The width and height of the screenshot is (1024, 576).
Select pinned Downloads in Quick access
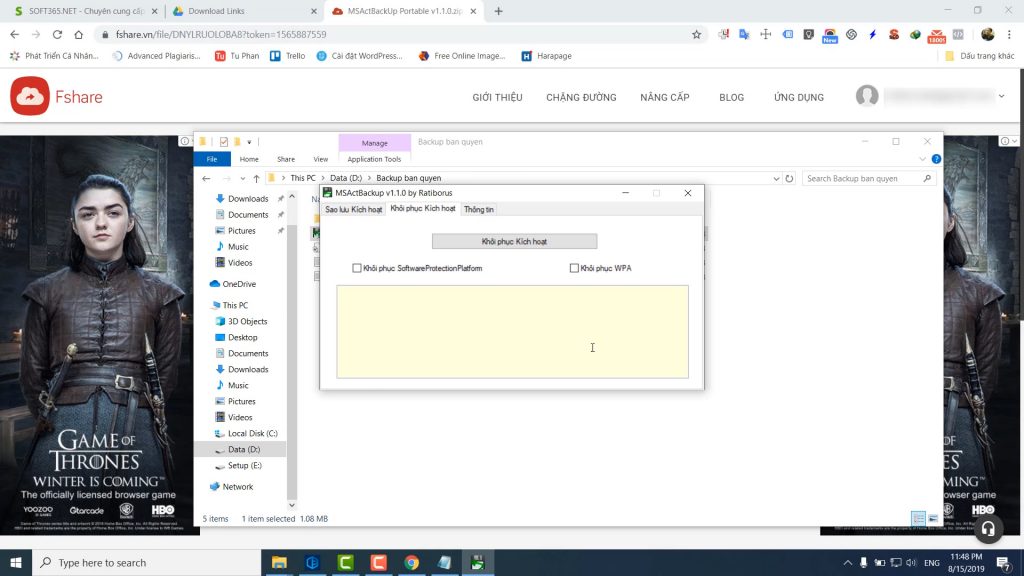tap(248, 199)
